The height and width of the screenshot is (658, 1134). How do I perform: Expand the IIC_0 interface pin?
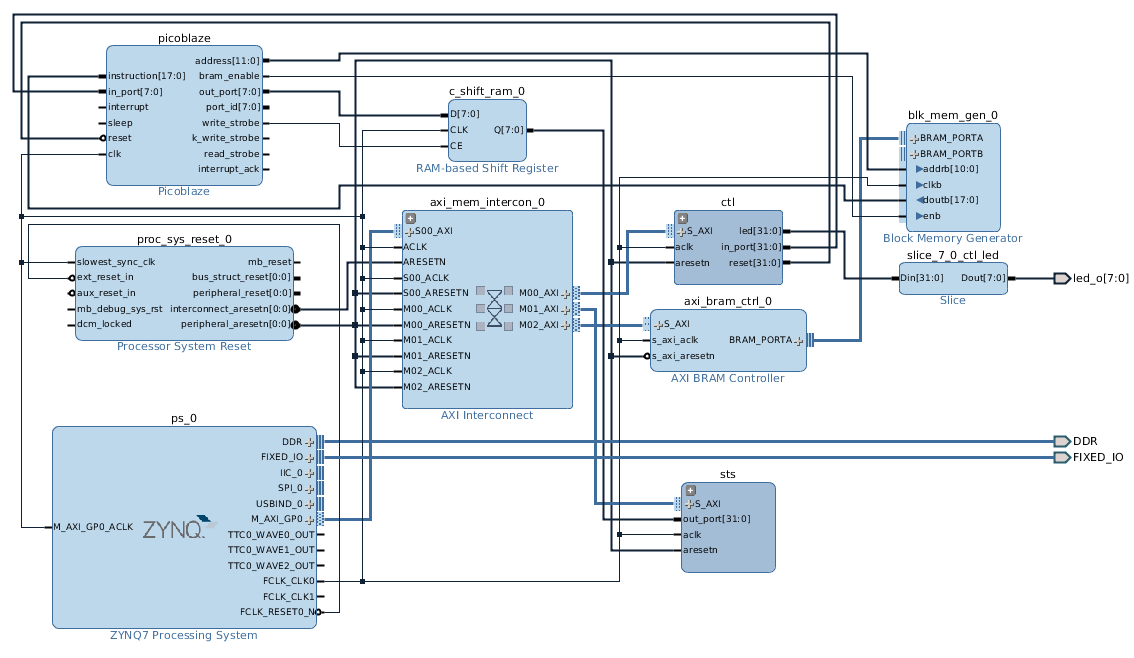(310, 474)
